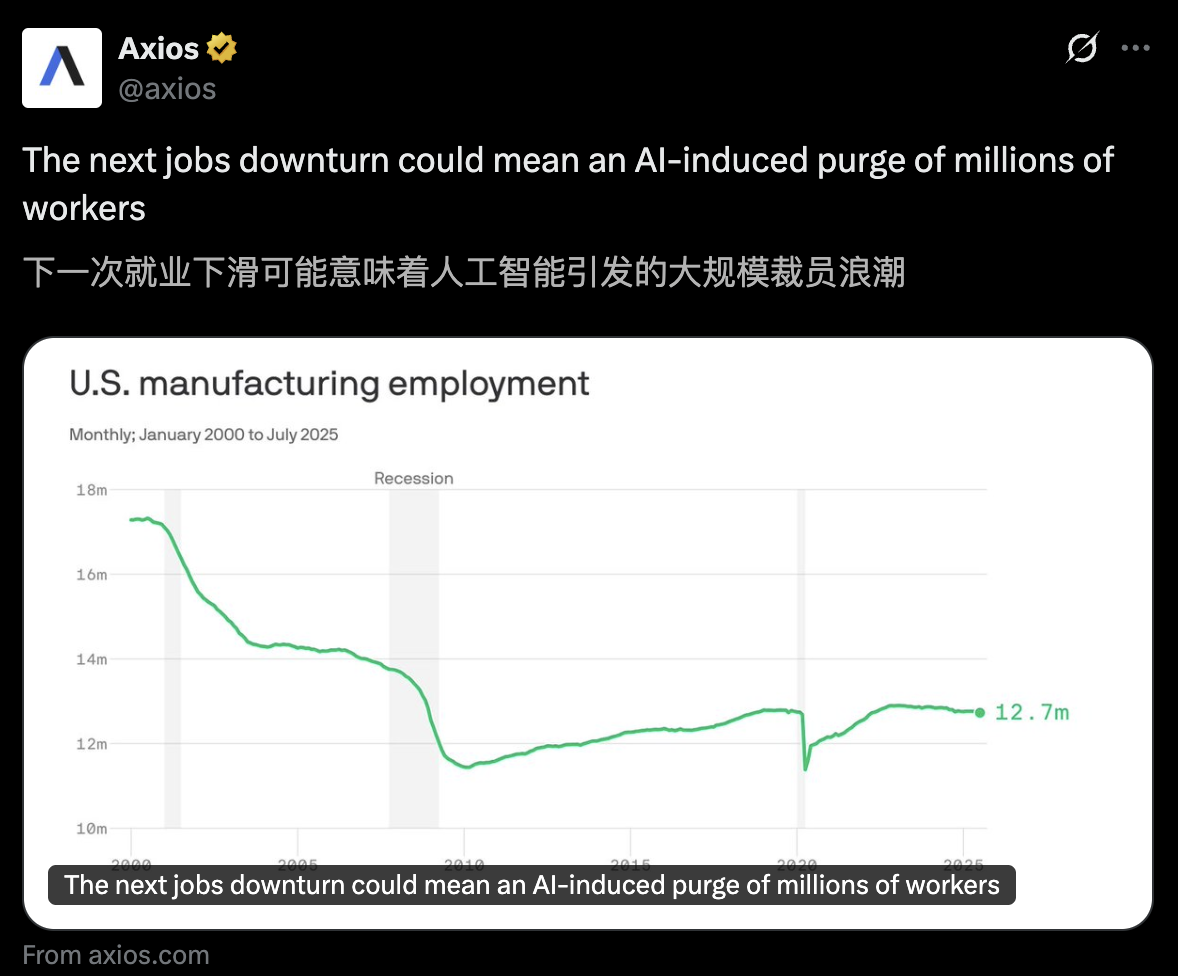Image resolution: width=1178 pixels, height=976 pixels.
Task: Click the Axios display name
Action: pyautogui.click(x=159, y=47)
